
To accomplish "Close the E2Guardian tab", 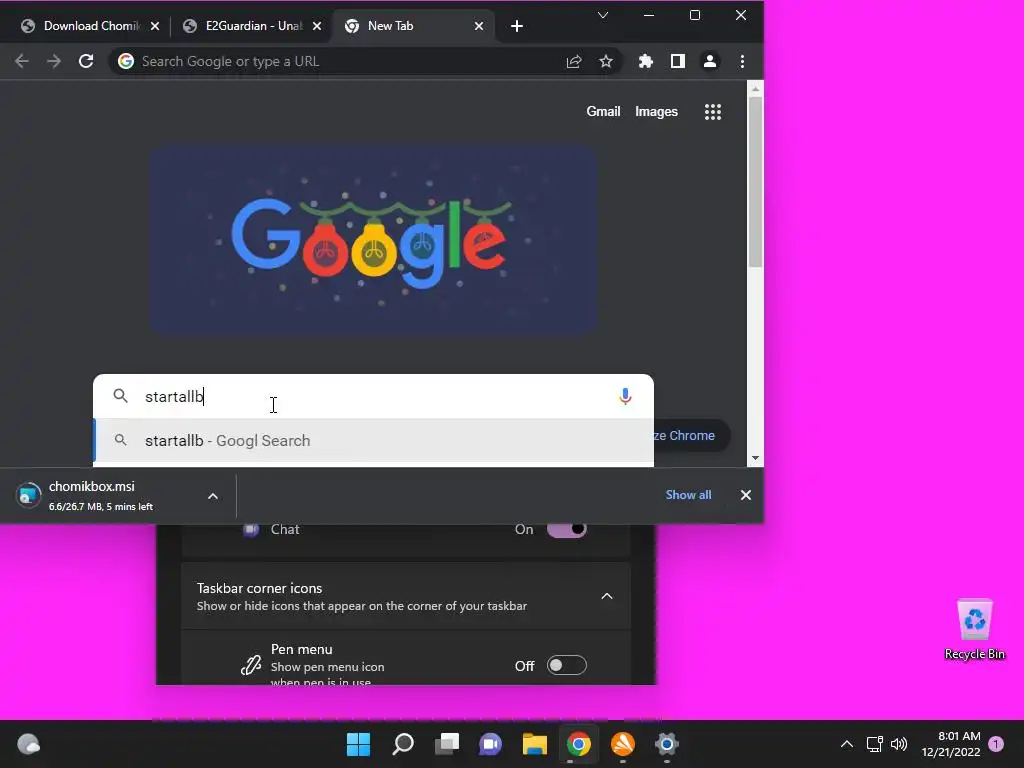I will [x=317, y=26].
